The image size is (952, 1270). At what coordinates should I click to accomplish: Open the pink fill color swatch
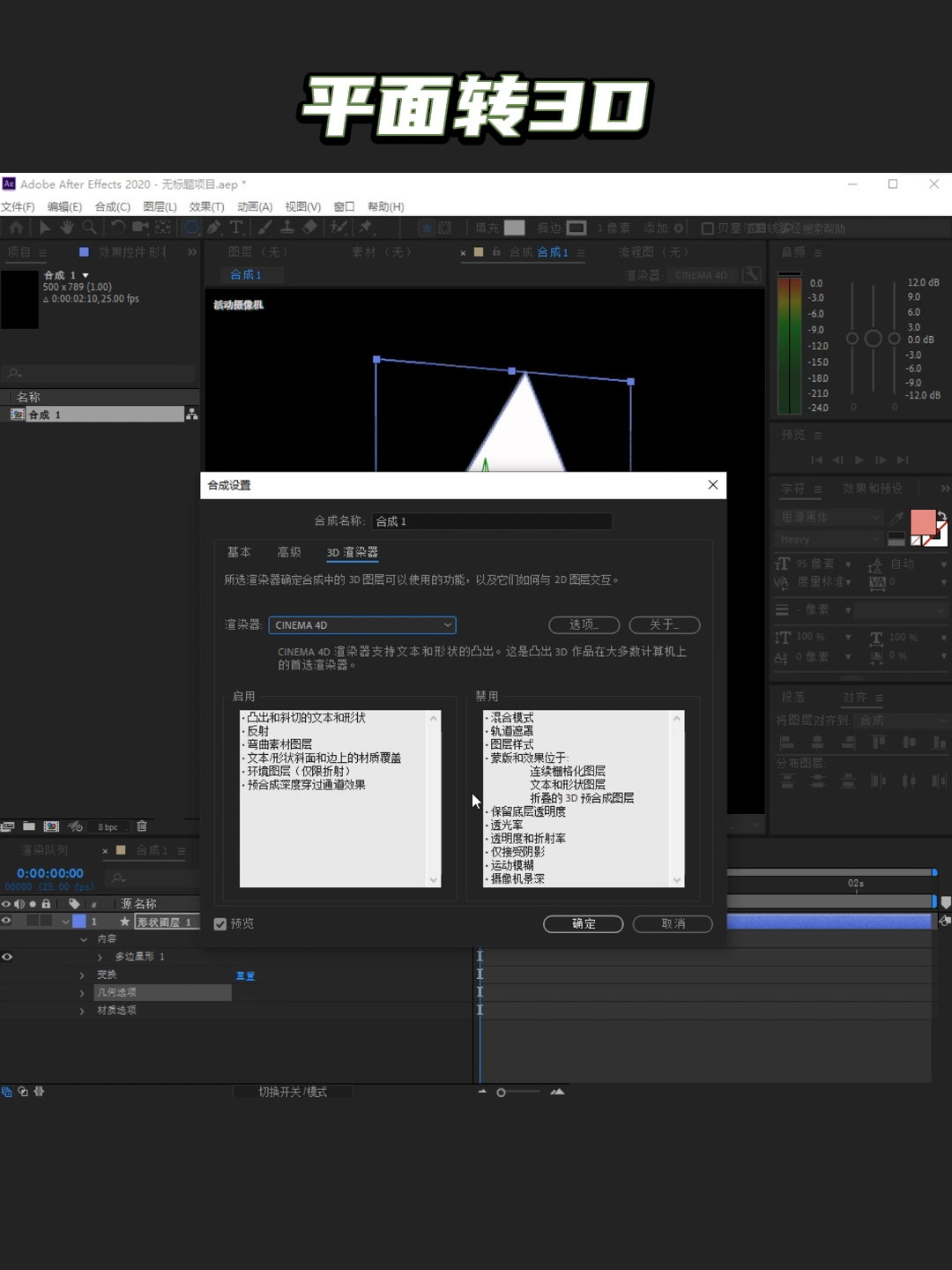[923, 522]
